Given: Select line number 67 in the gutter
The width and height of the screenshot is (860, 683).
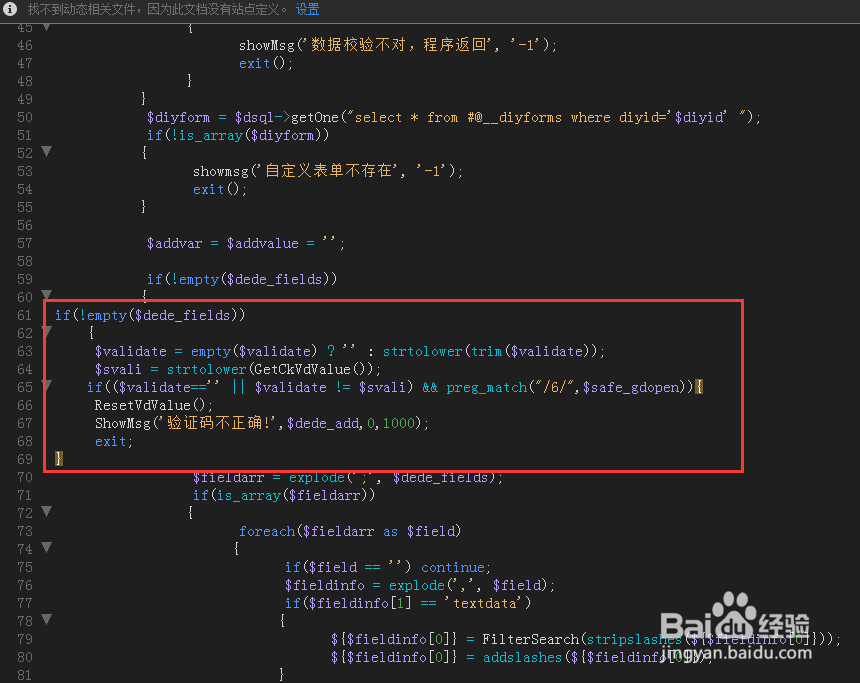Looking at the screenshot, I should coord(25,423).
